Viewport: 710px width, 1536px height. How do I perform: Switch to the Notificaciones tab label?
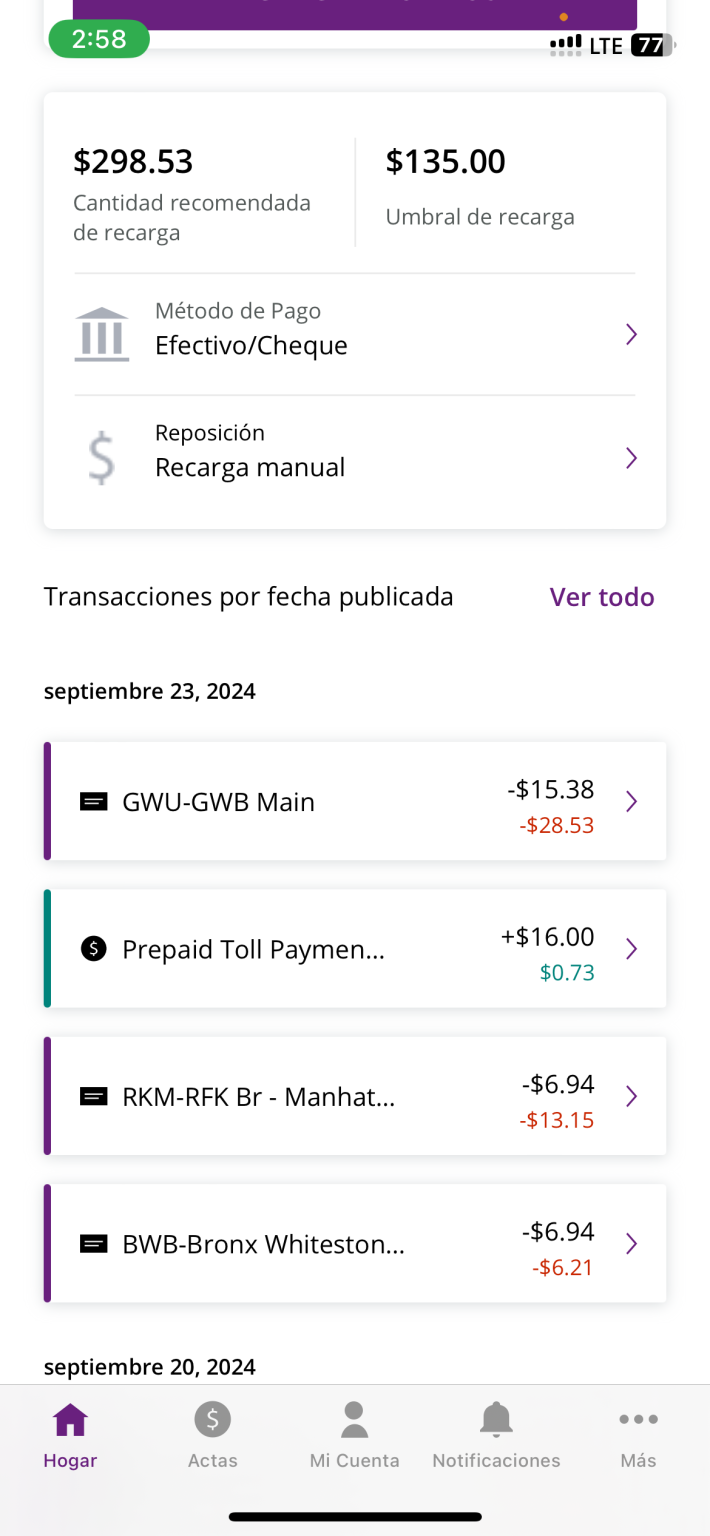[x=496, y=1461]
